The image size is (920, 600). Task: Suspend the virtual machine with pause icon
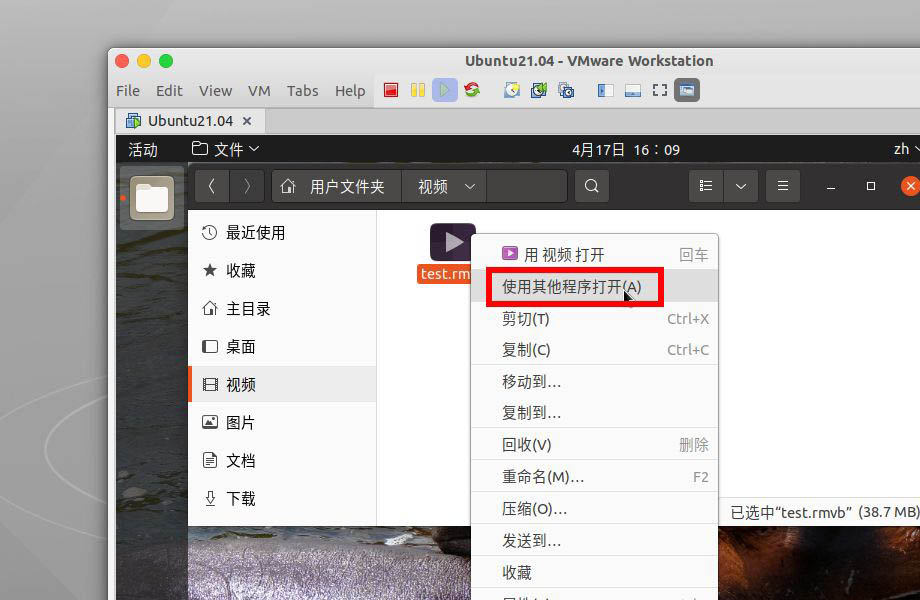tap(417, 90)
